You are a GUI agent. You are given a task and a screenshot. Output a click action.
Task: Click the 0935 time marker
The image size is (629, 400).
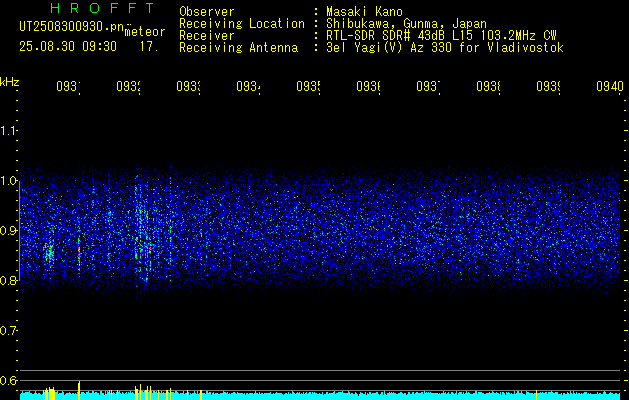(308, 87)
